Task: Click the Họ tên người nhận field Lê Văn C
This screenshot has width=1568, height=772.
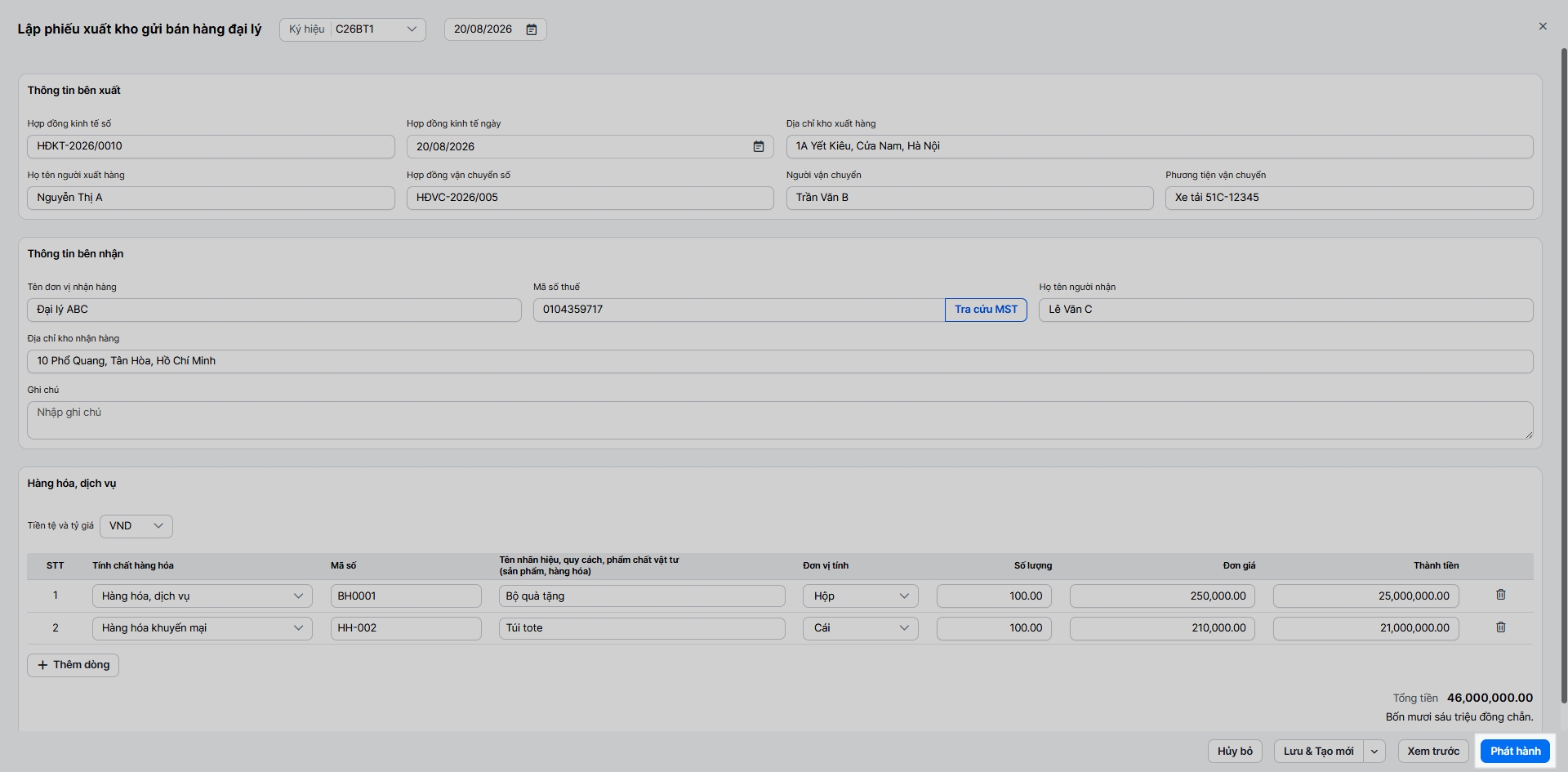Action: 1286,310
